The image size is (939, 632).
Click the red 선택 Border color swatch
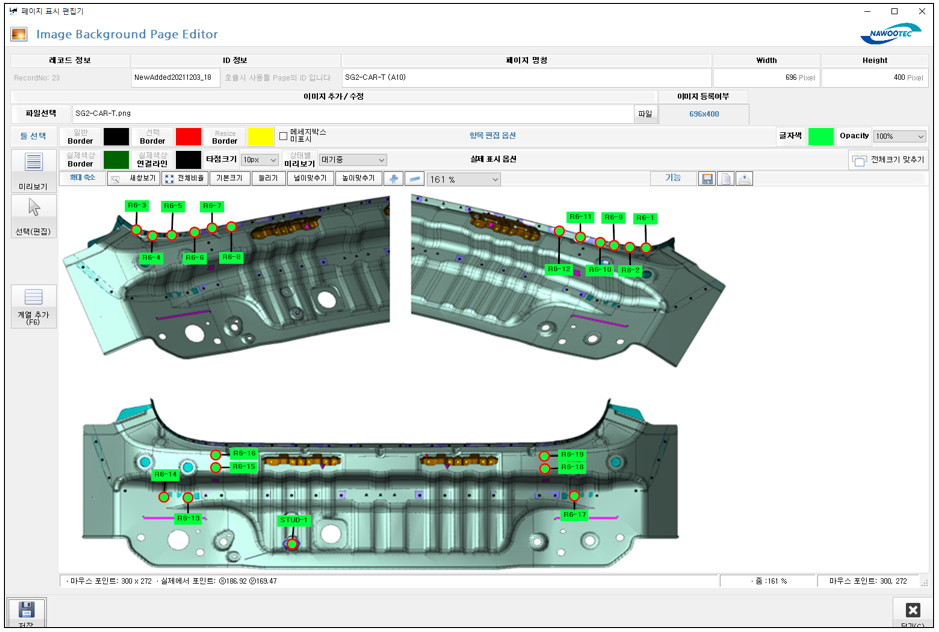point(189,136)
